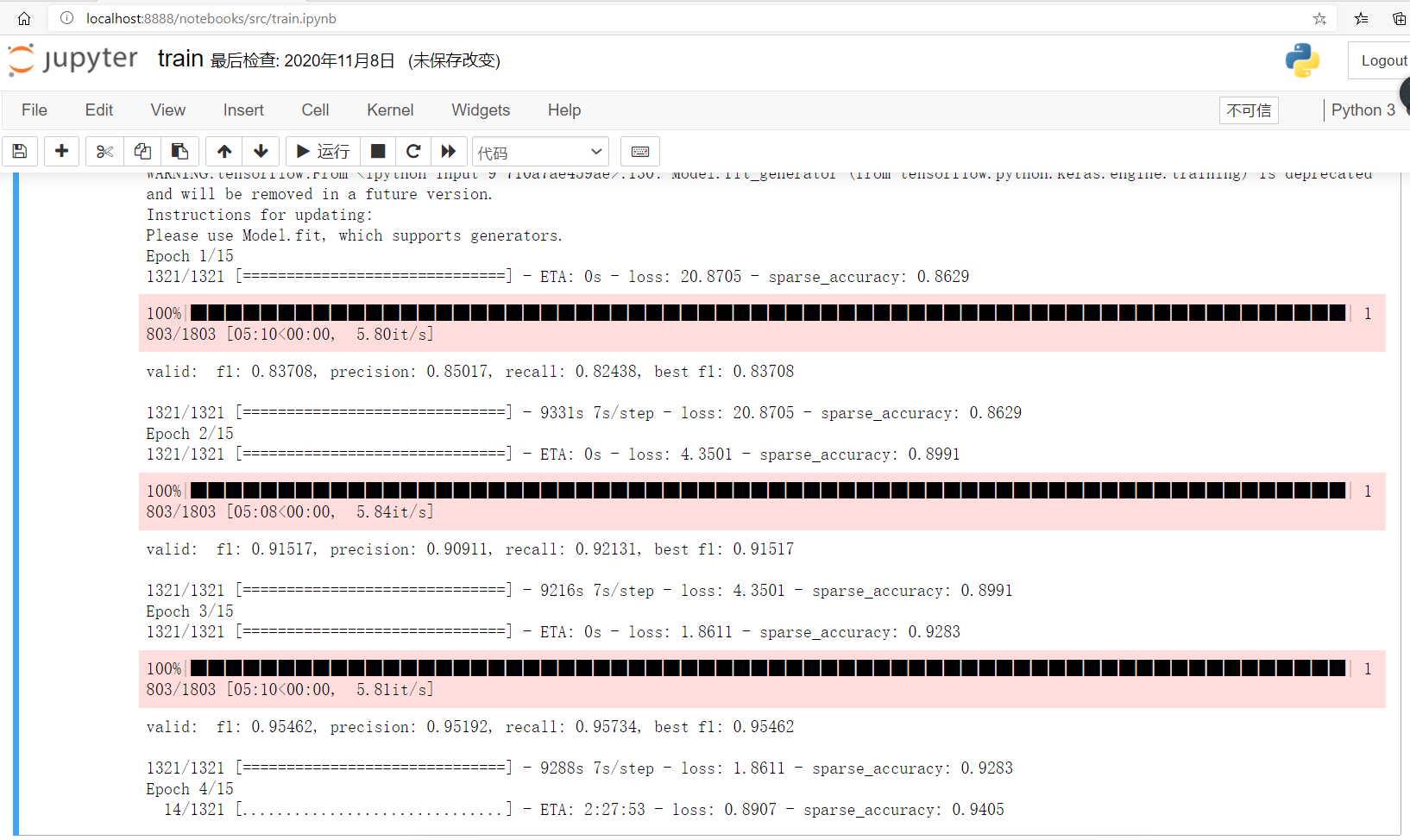Open the Kernel menu

(390, 110)
